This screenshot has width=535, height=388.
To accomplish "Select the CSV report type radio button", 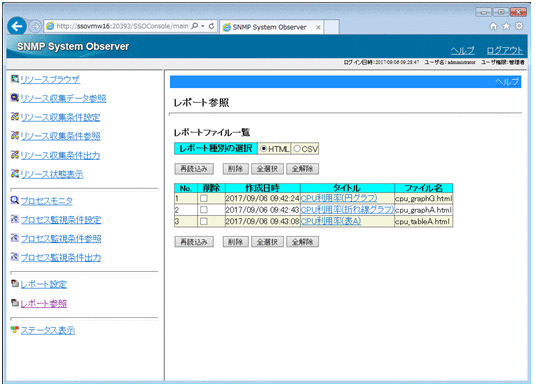I will pos(297,149).
